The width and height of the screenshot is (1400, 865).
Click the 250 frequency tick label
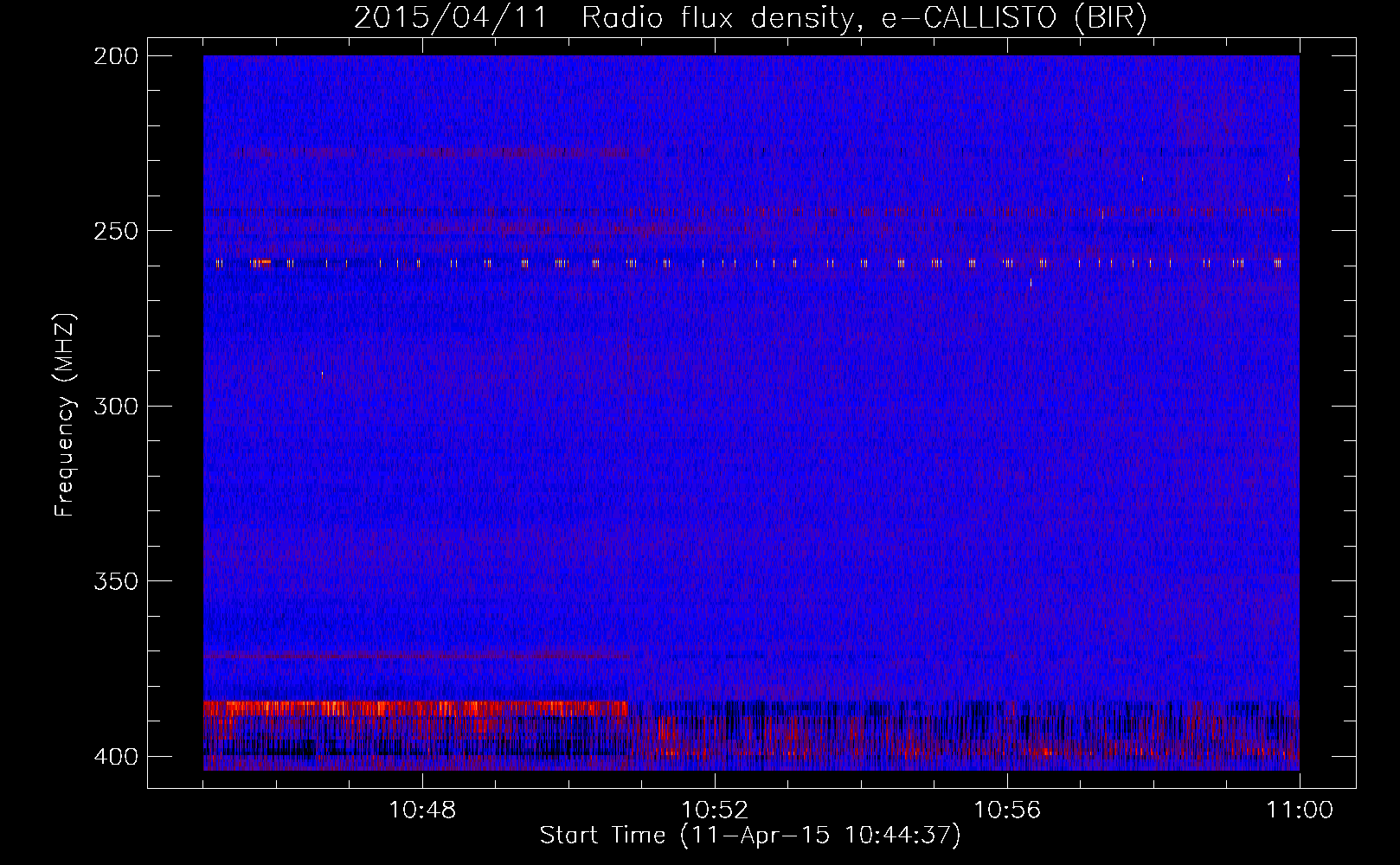(115, 231)
